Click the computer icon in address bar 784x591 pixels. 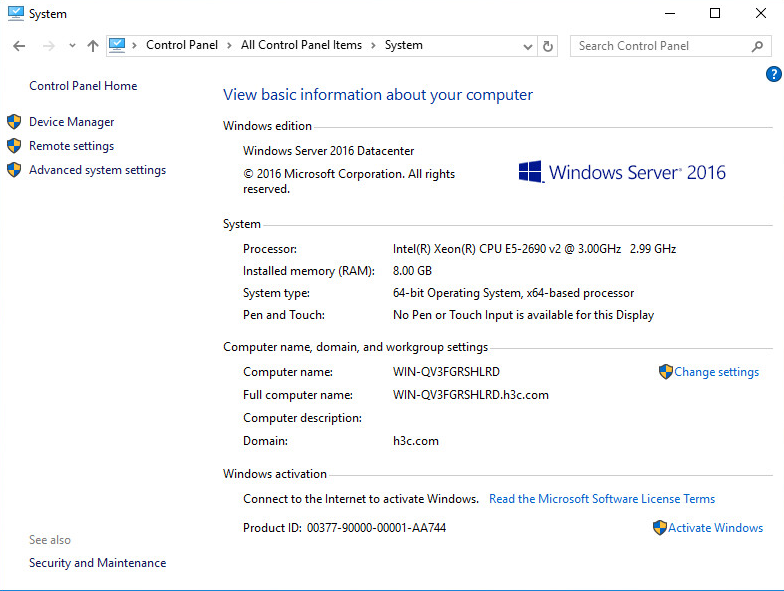(x=117, y=46)
